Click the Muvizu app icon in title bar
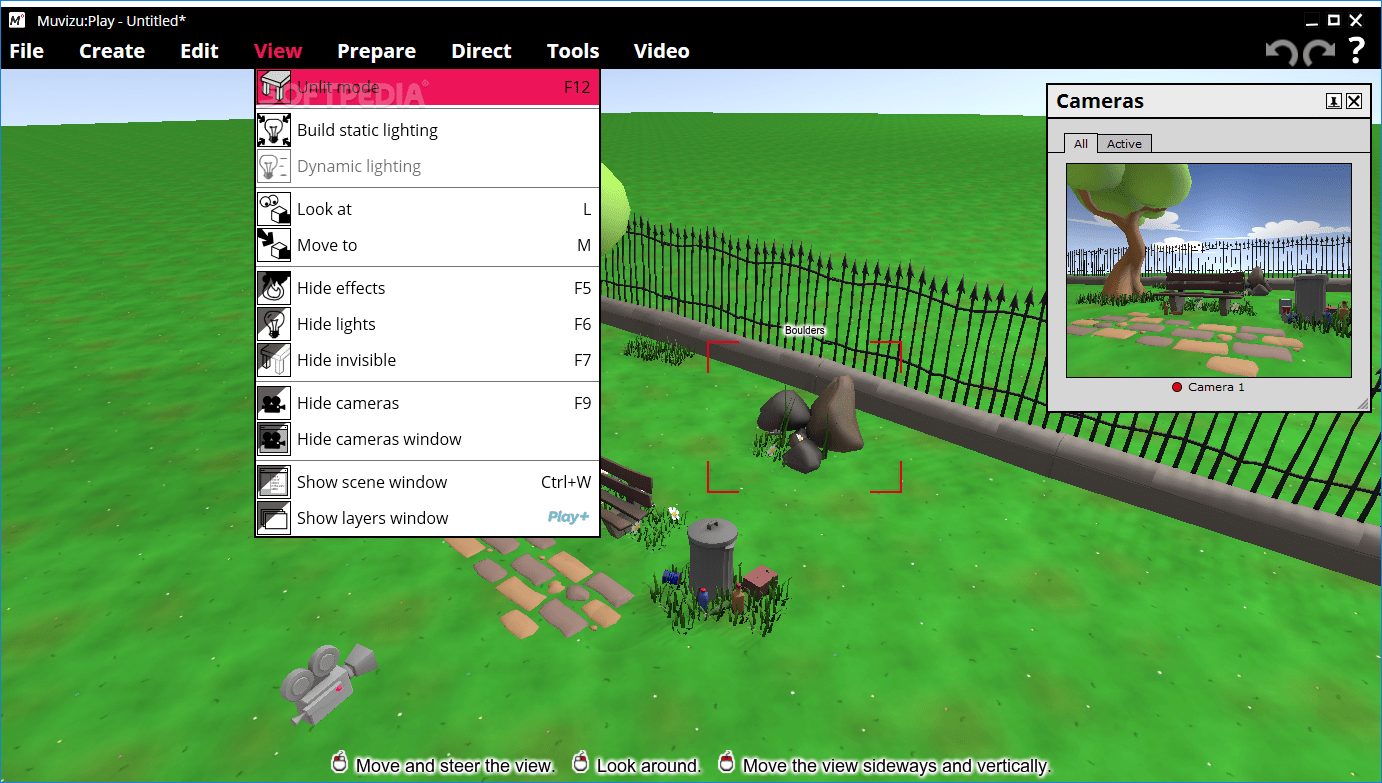The image size is (1382, 783). 17,20
